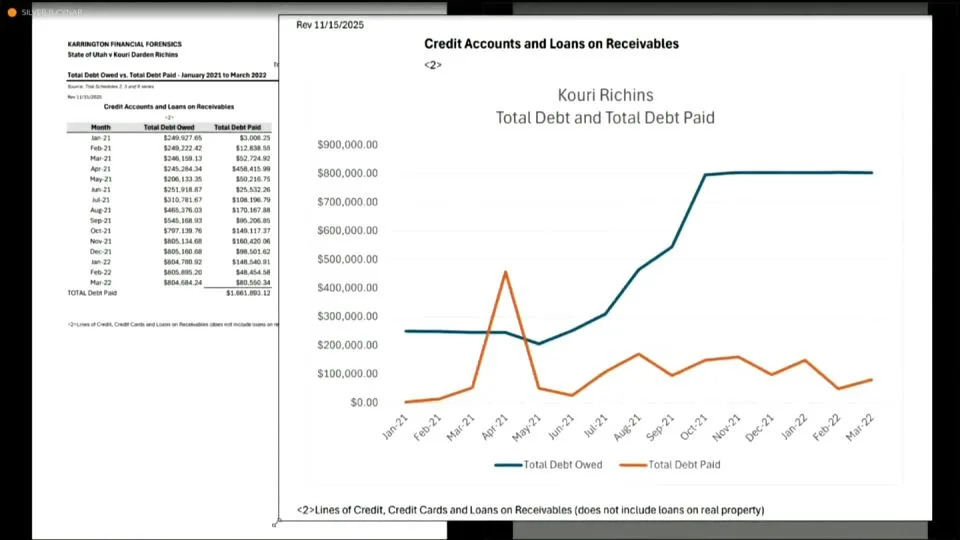
Task: Click the Apr-21 row in the table
Action: click(101, 168)
